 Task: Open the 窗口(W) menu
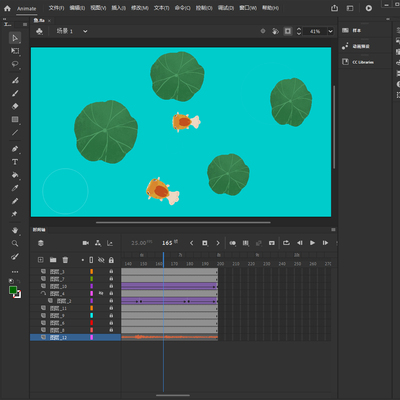[x=248, y=8]
